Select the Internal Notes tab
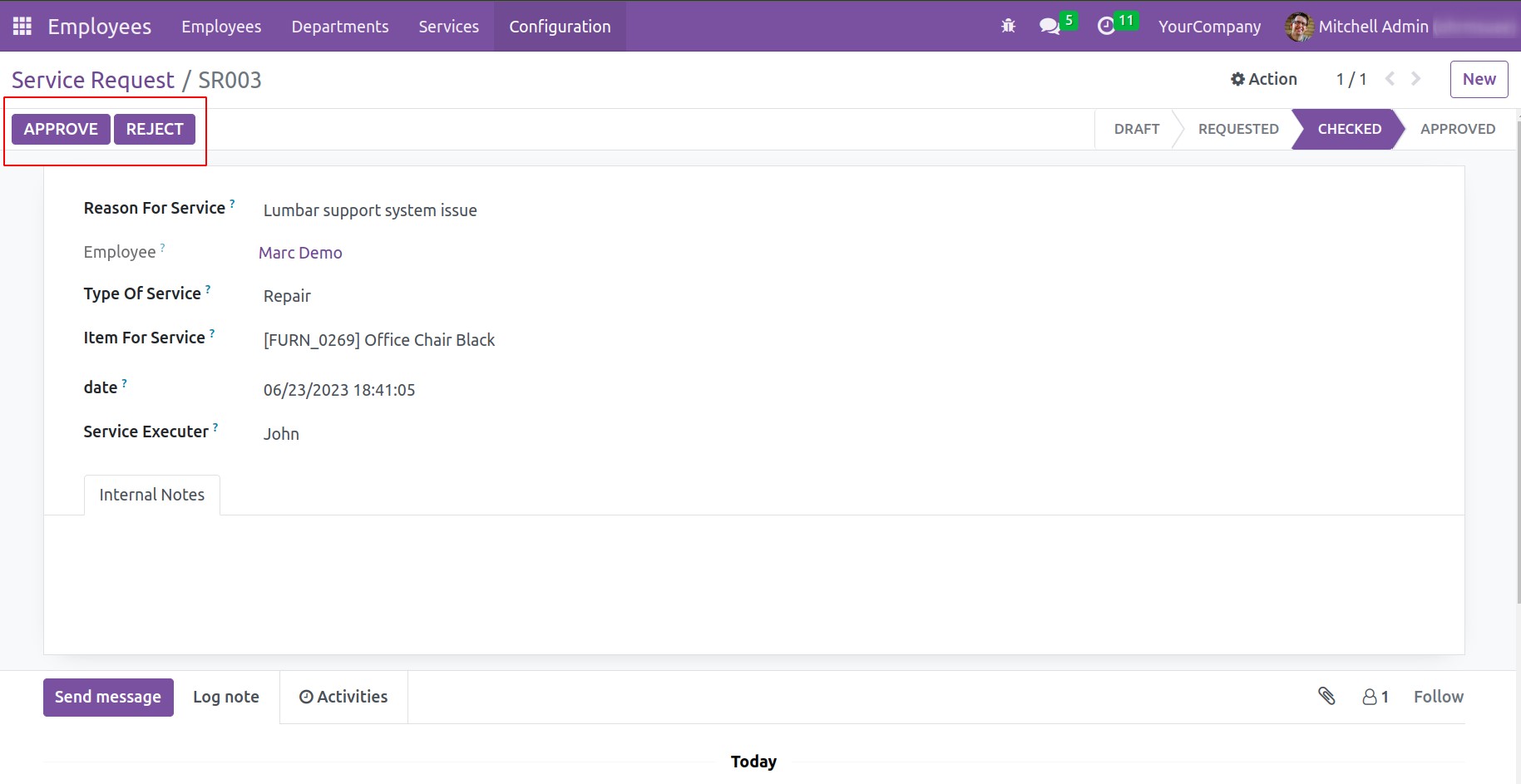Viewport: 1521px width, 784px height. pyautogui.click(x=152, y=495)
